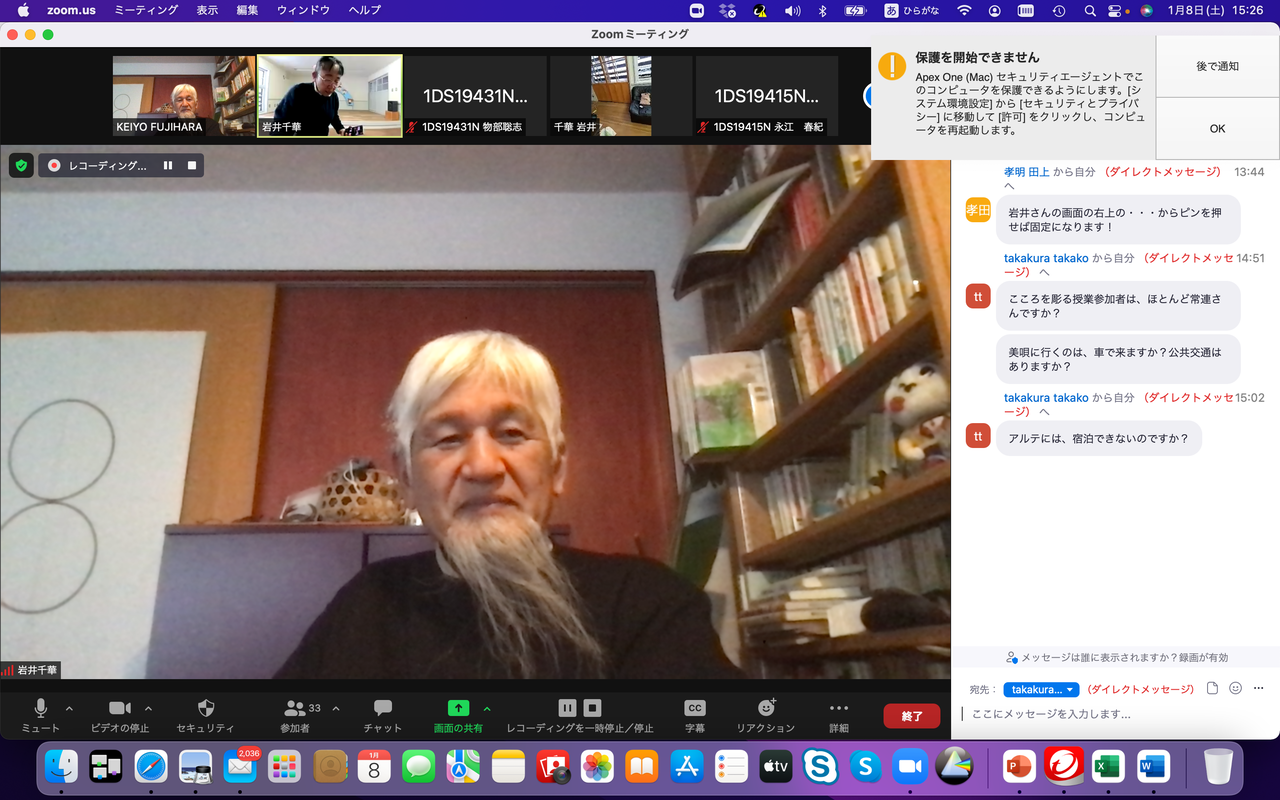
Task: Open Safari from the Dock
Action: click(151, 766)
